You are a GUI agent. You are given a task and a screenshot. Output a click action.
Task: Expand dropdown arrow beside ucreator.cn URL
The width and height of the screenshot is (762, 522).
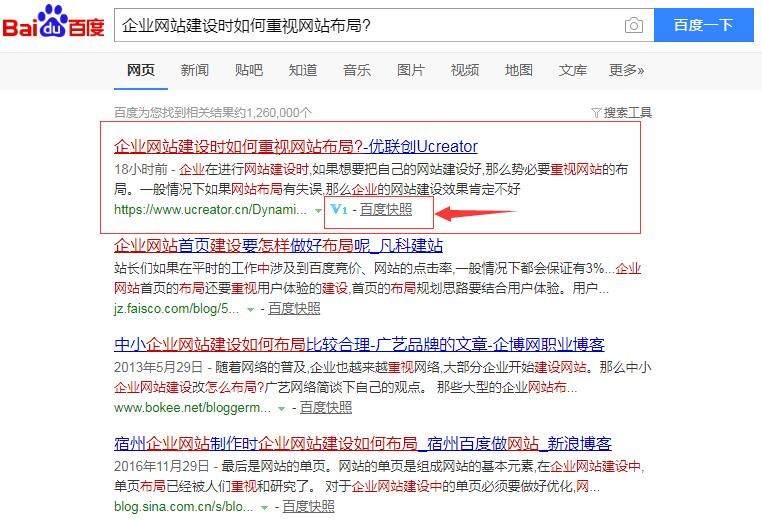tap(318, 210)
